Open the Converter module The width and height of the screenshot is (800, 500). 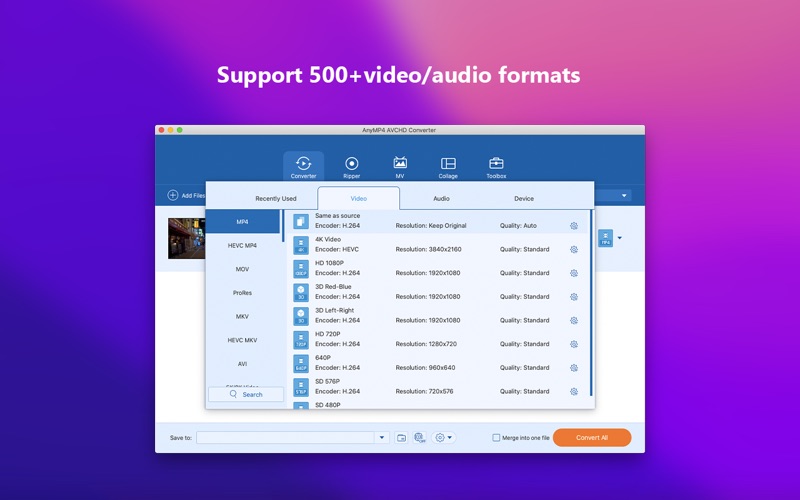click(304, 166)
